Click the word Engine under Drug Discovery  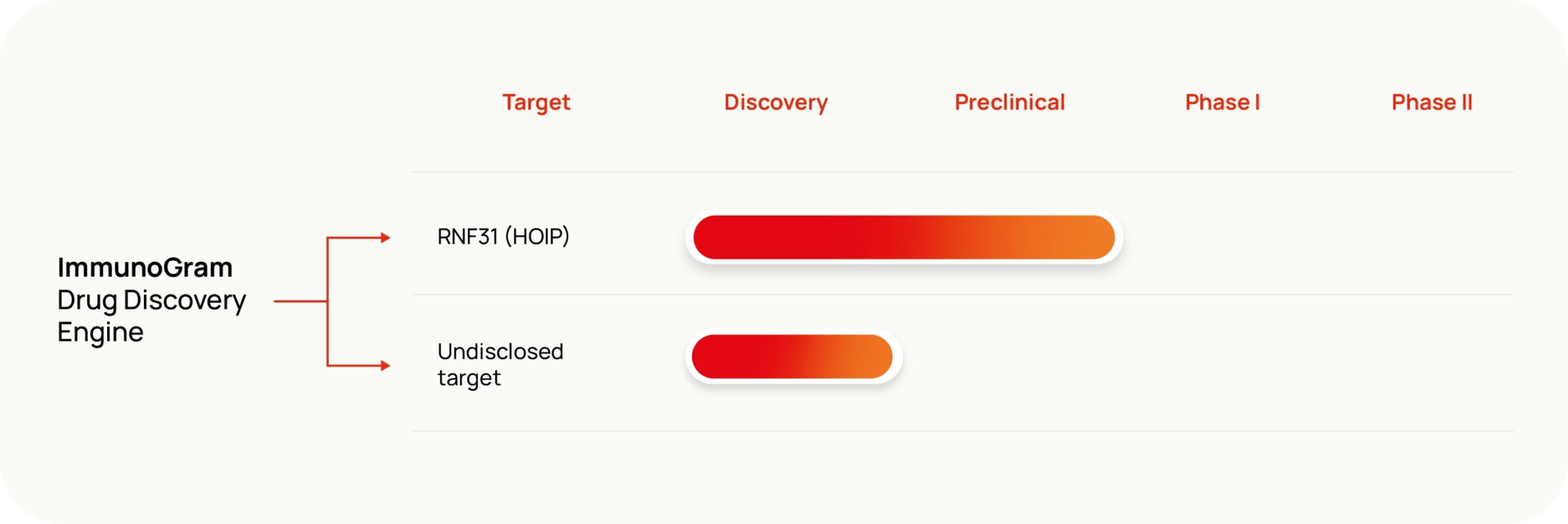100,332
